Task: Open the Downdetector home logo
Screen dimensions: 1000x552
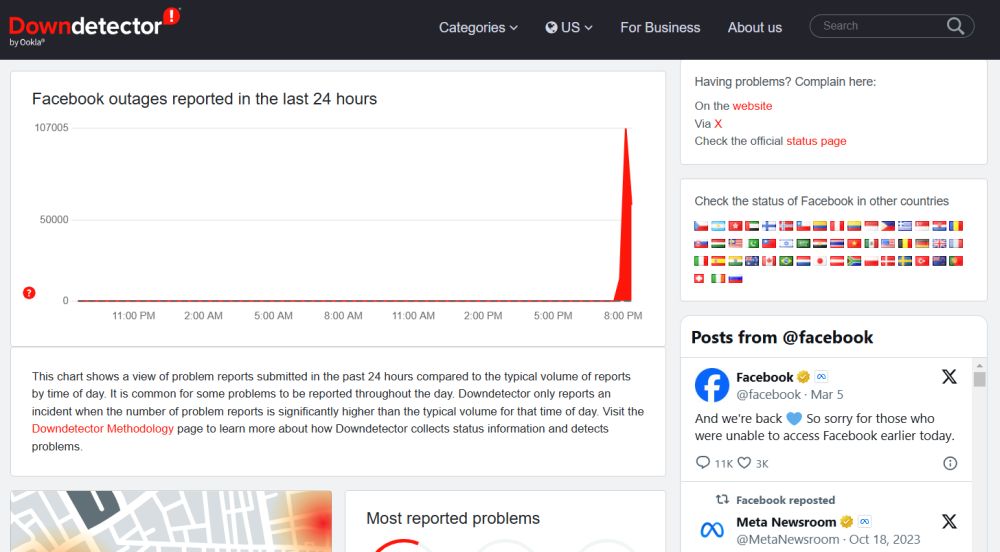Action: (x=94, y=26)
